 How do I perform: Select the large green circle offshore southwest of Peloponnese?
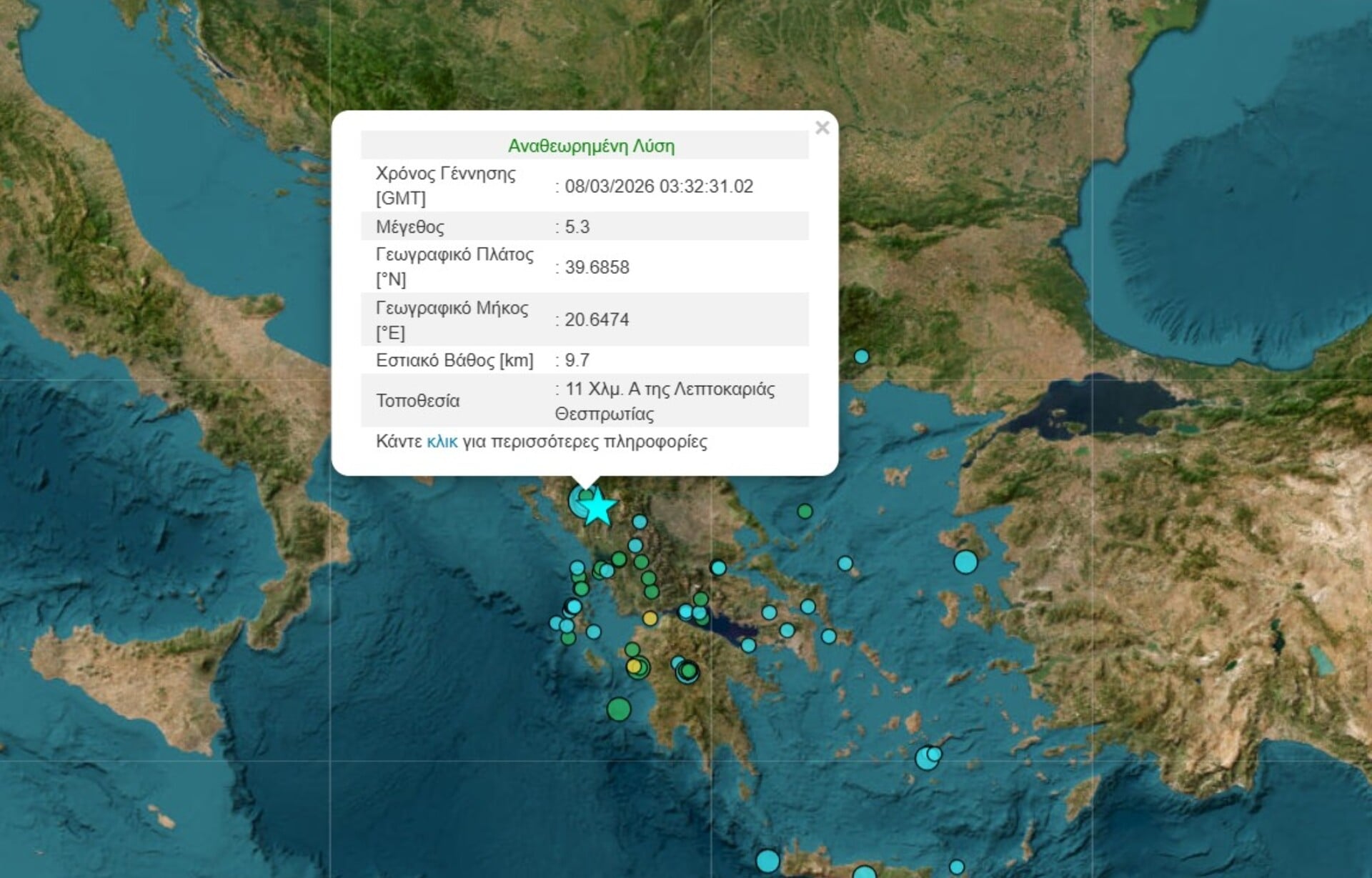click(619, 709)
